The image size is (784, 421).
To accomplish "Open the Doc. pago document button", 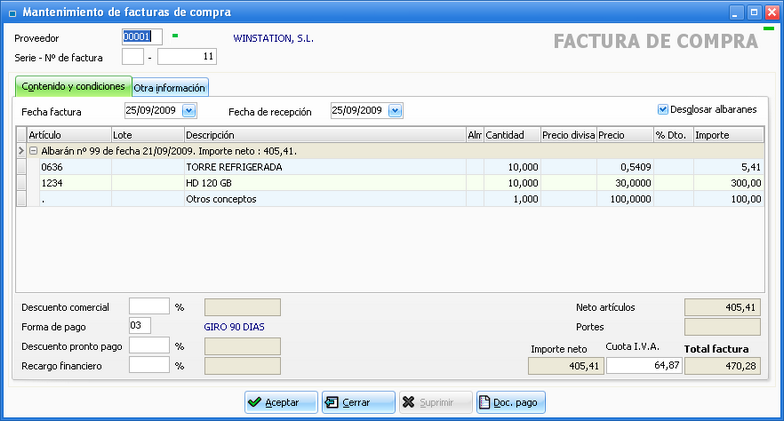I will (x=511, y=402).
